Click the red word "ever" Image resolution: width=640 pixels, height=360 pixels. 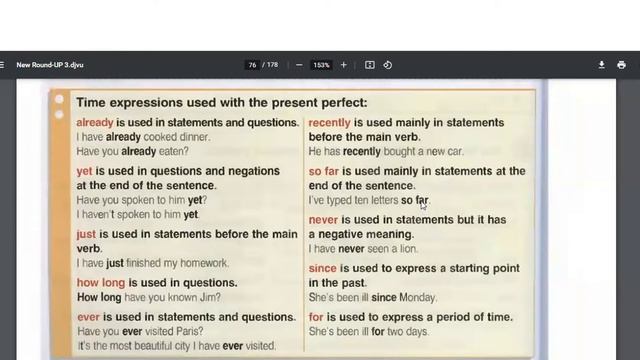(88, 317)
